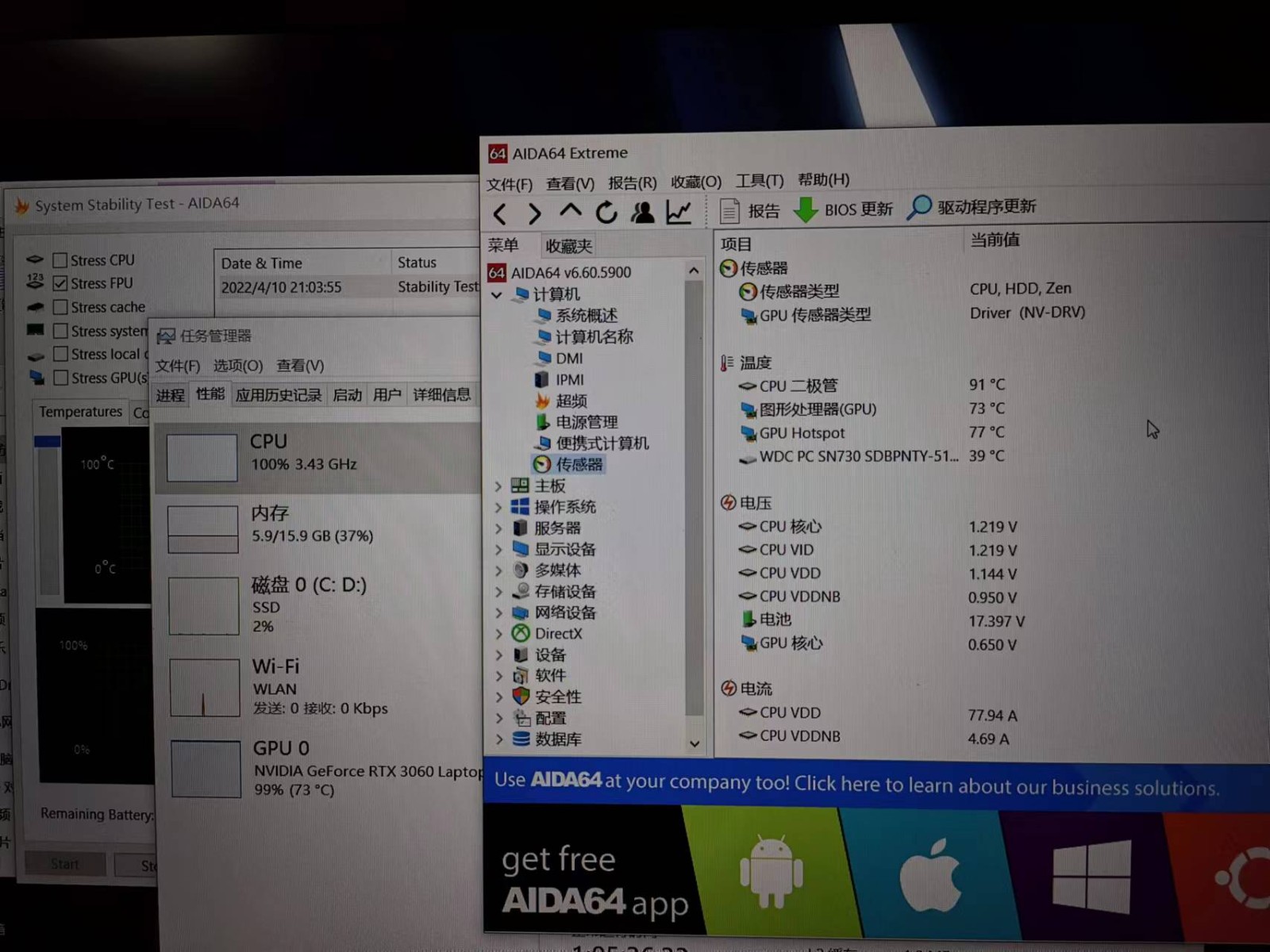Open the AIDA64 graph chart icon
Screen dimensions: 1270x952
[679, 212]
